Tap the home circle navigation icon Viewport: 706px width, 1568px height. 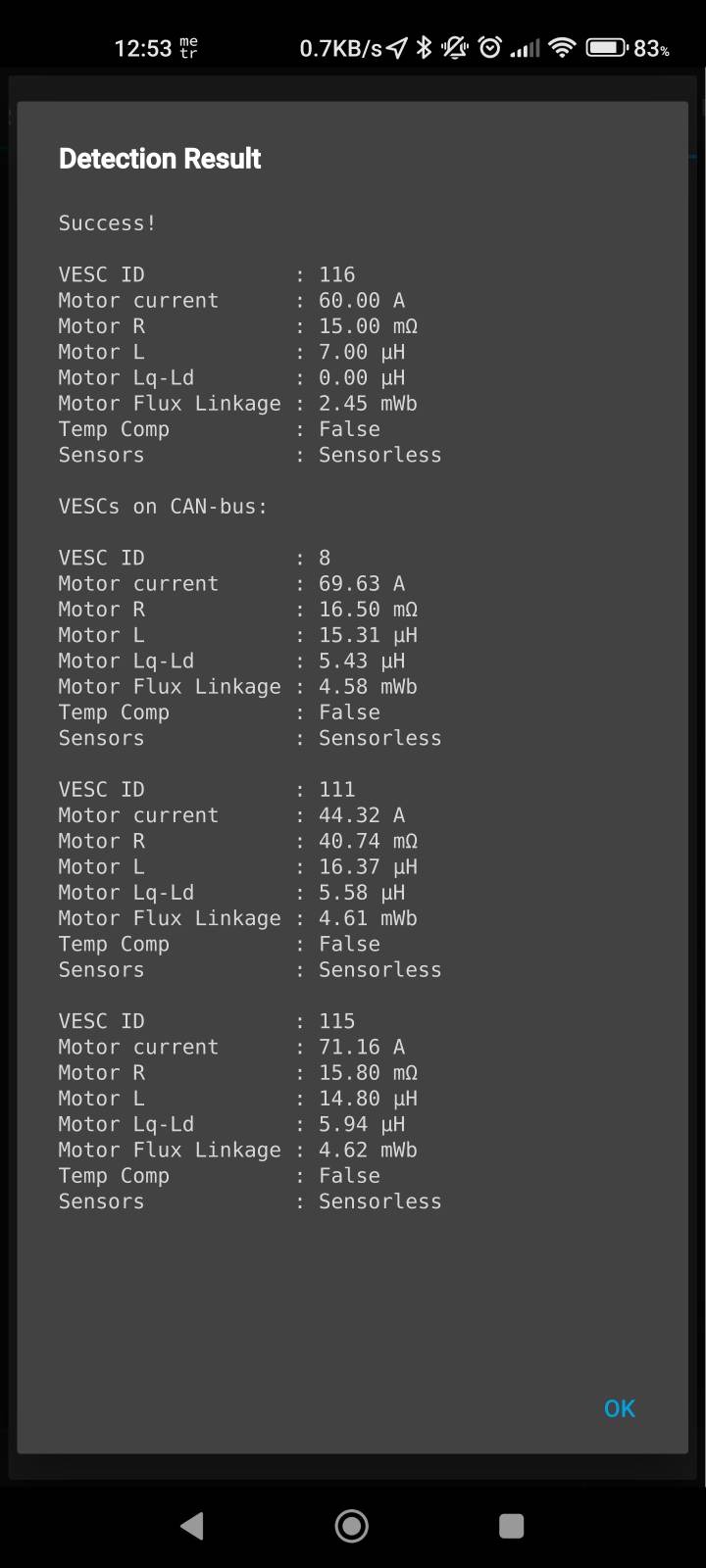tap(352, 1526)
